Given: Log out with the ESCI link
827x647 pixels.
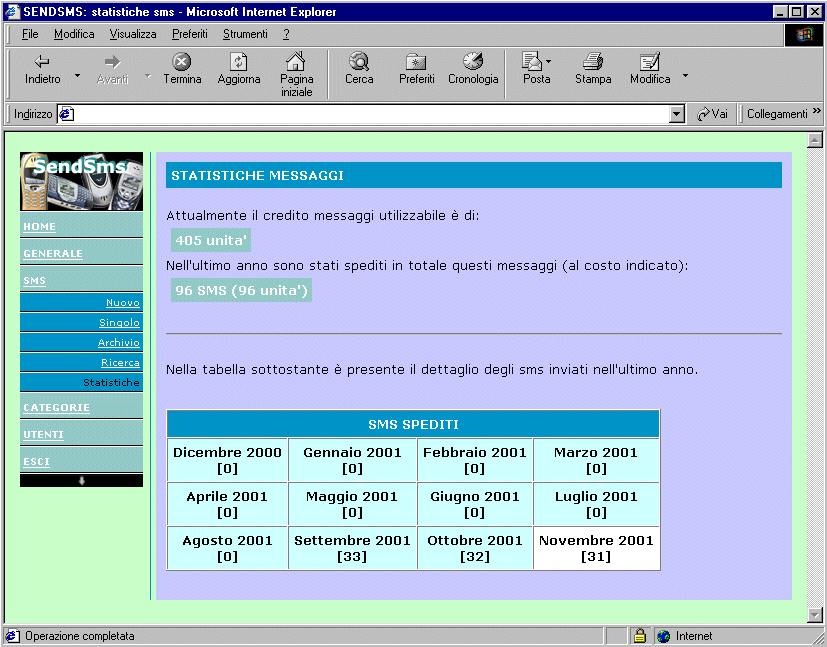Looking at the screenshot, I should coord(36,461).
